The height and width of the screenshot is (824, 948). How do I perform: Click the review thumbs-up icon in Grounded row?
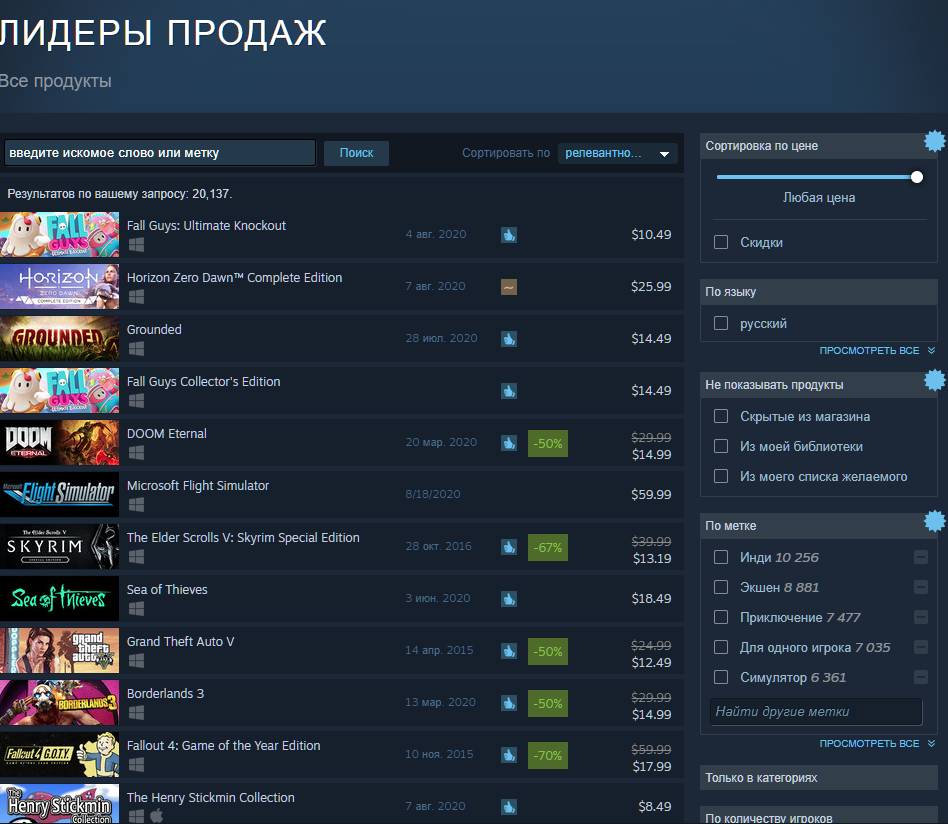tap(509, 339)
